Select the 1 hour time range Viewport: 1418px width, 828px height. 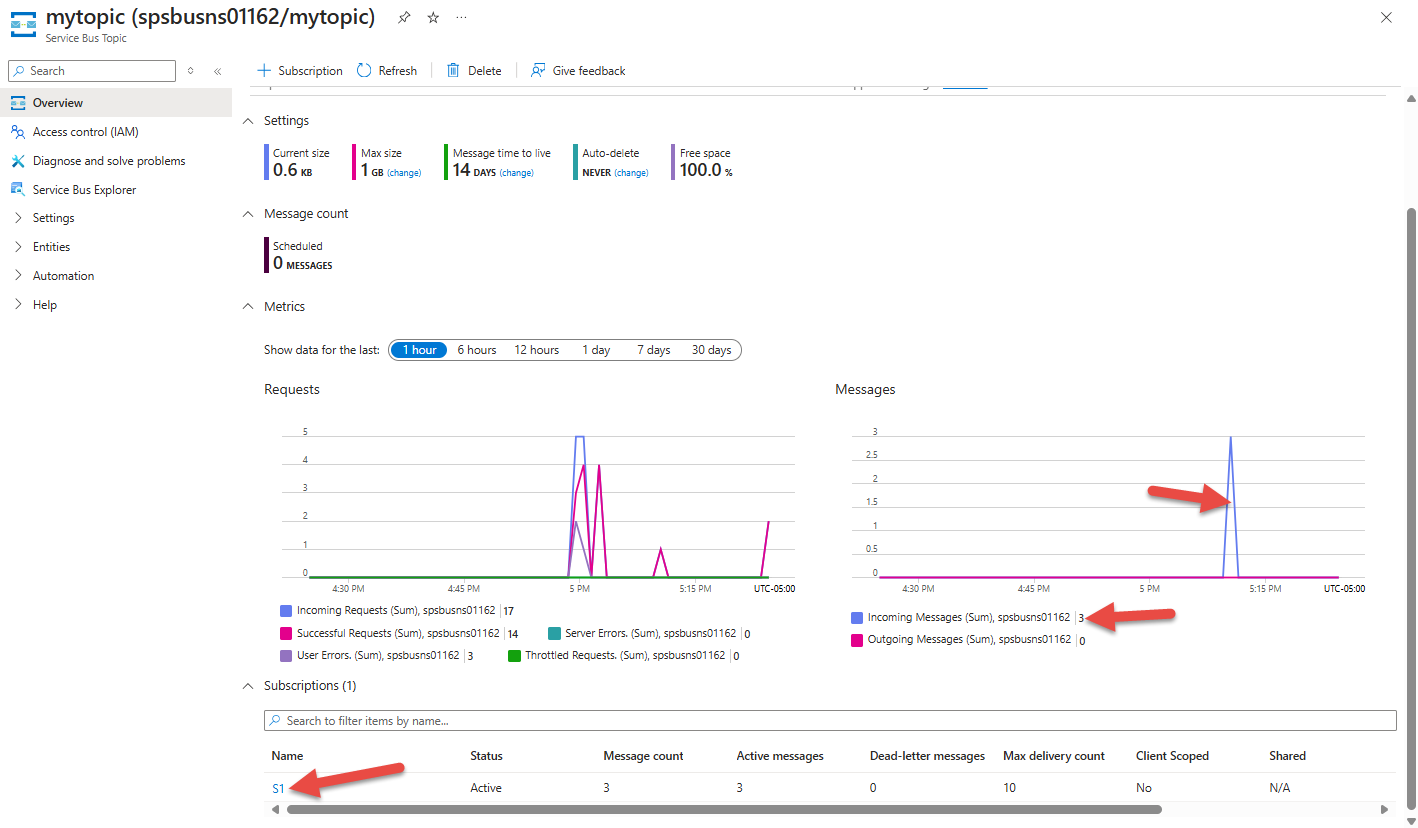pos(418,350)
